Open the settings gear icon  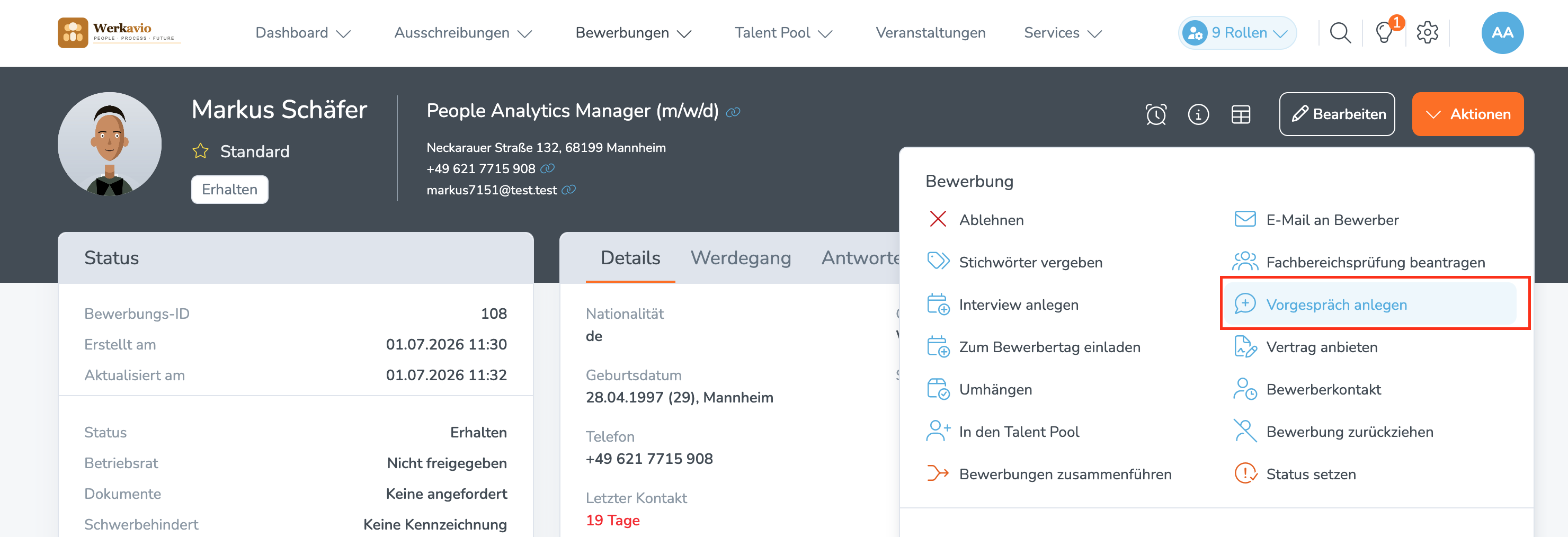pos(1427,33)
